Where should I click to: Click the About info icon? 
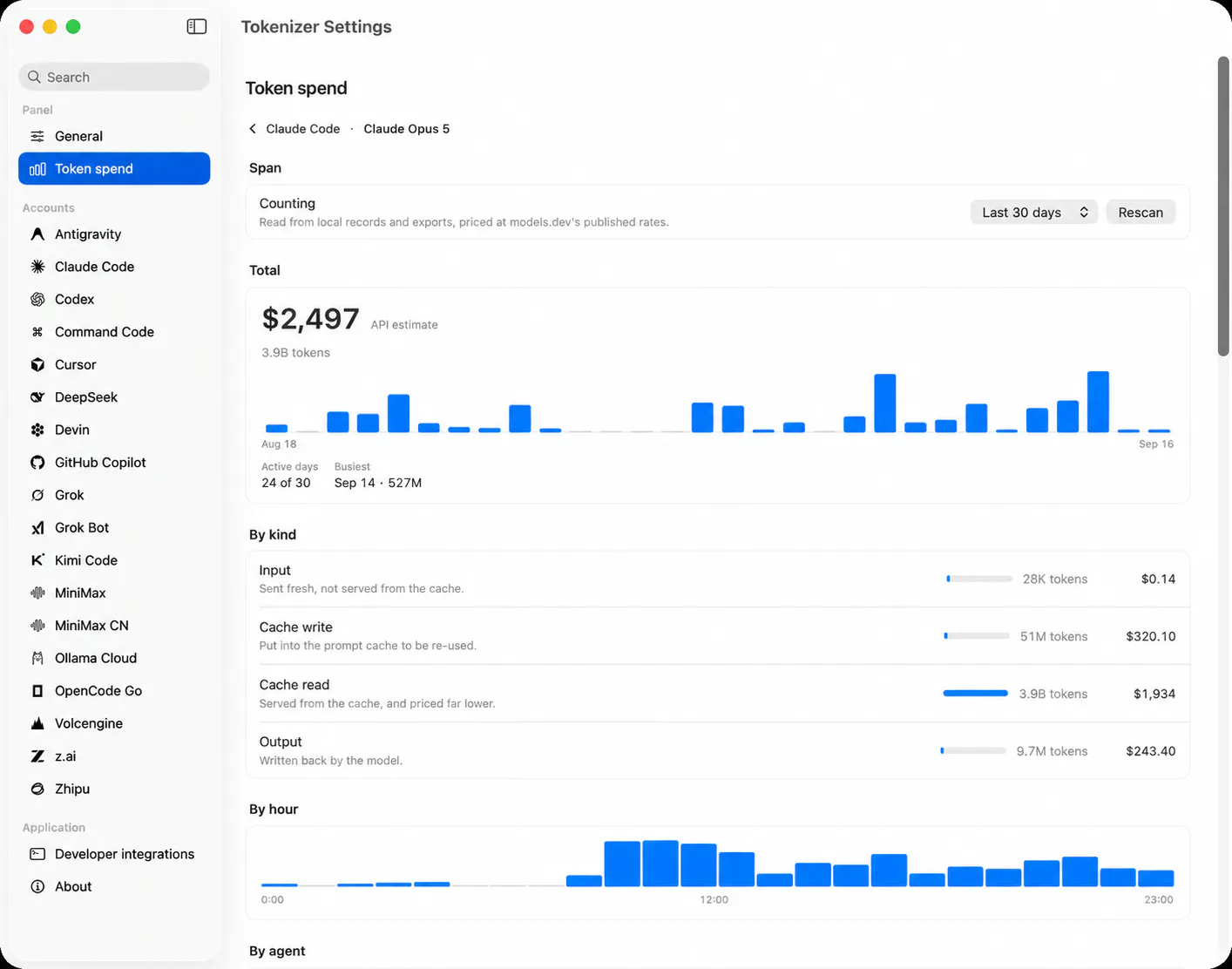[37, 887]
